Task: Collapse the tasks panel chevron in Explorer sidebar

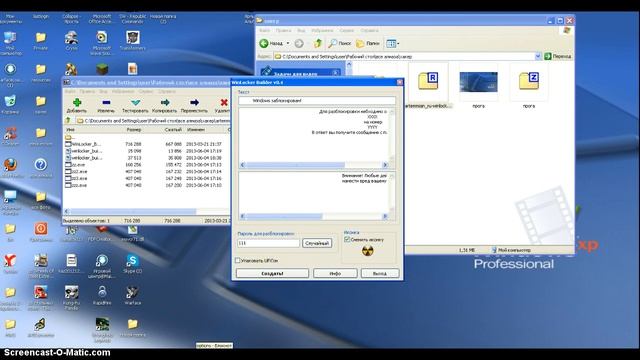Action: (336, 73)
